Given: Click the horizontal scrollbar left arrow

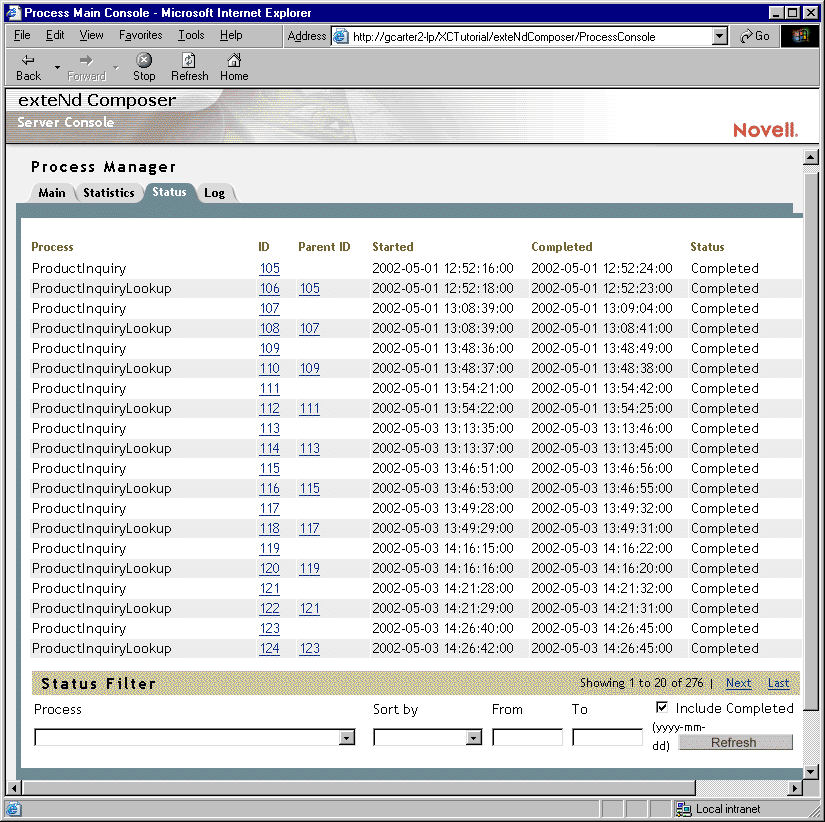Looking at the screenshot, I should tap(14, 788).
